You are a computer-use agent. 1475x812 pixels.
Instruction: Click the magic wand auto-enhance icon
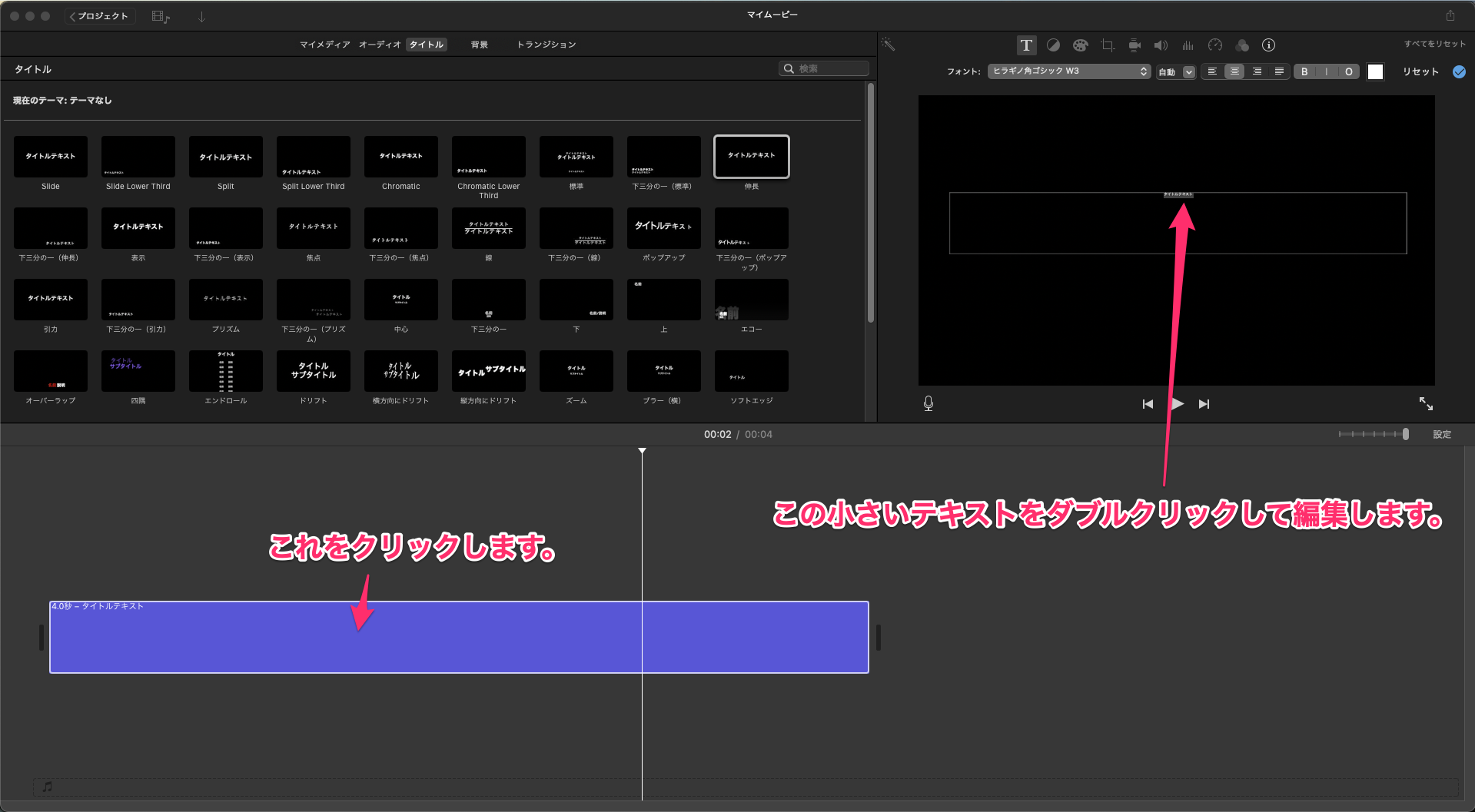coord(888,45)
